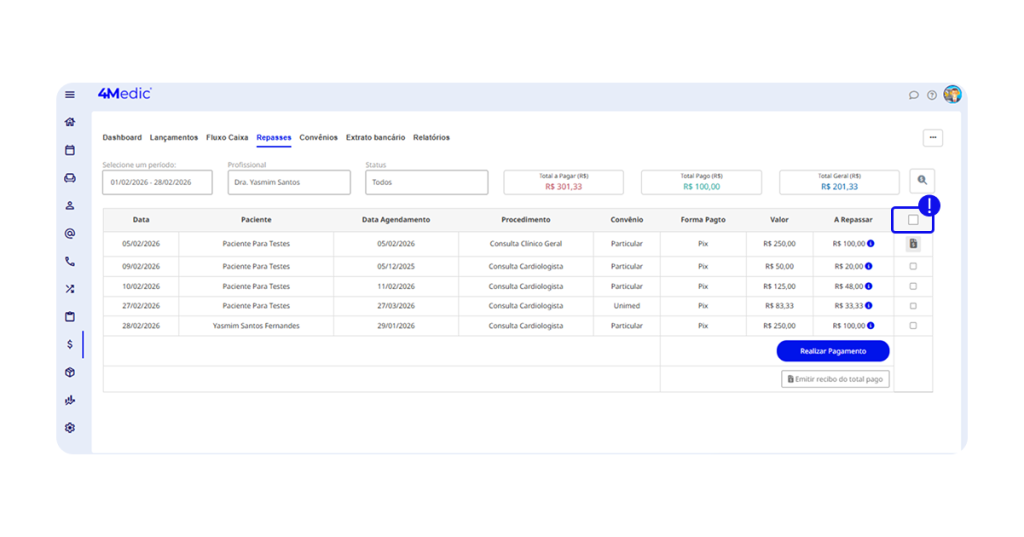This screenshot has height=537, width=1024.
Task: Open the phone icon in sidebar
Action: click(x=70, y=261)
